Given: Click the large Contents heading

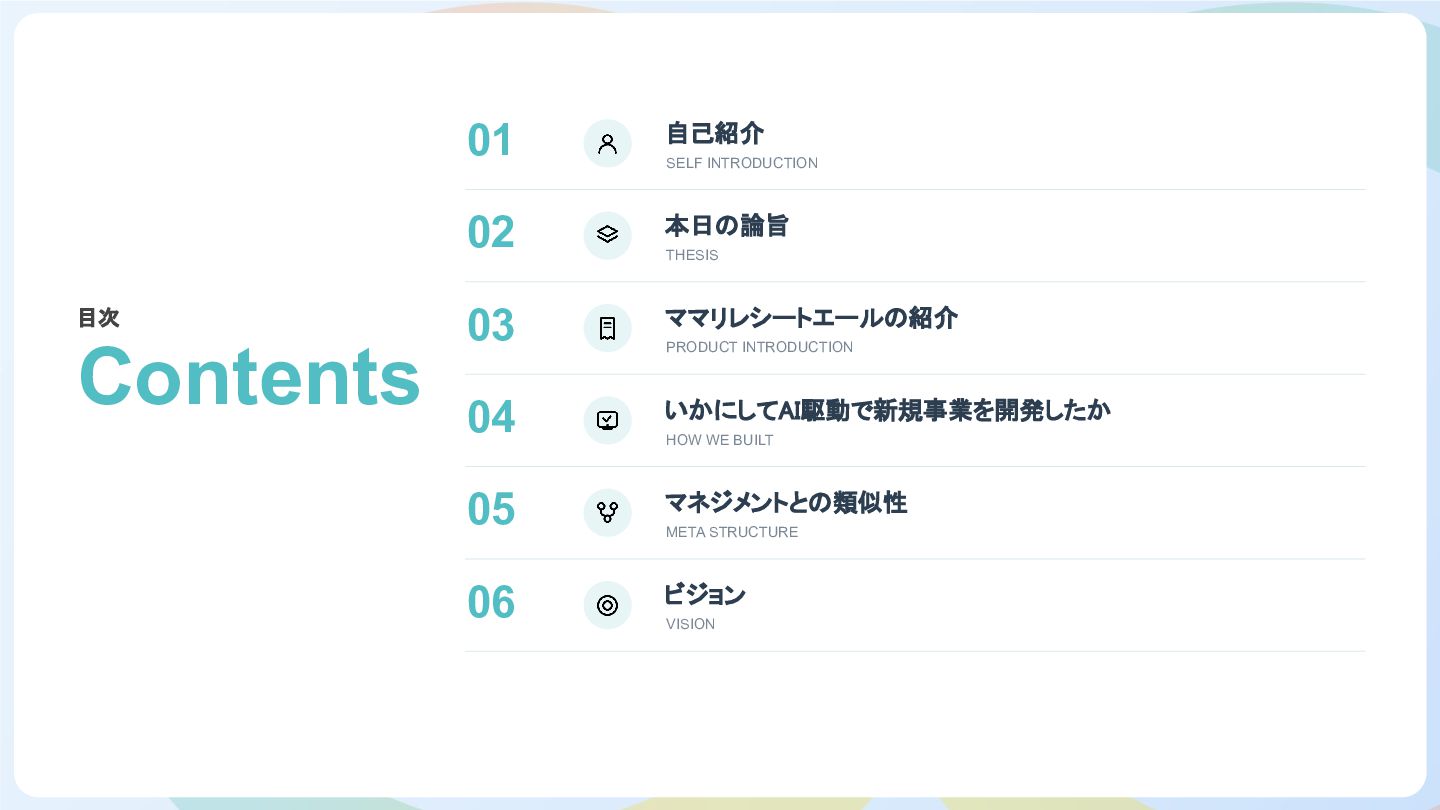Looking at the screenshot, I should tap(250, 376).
